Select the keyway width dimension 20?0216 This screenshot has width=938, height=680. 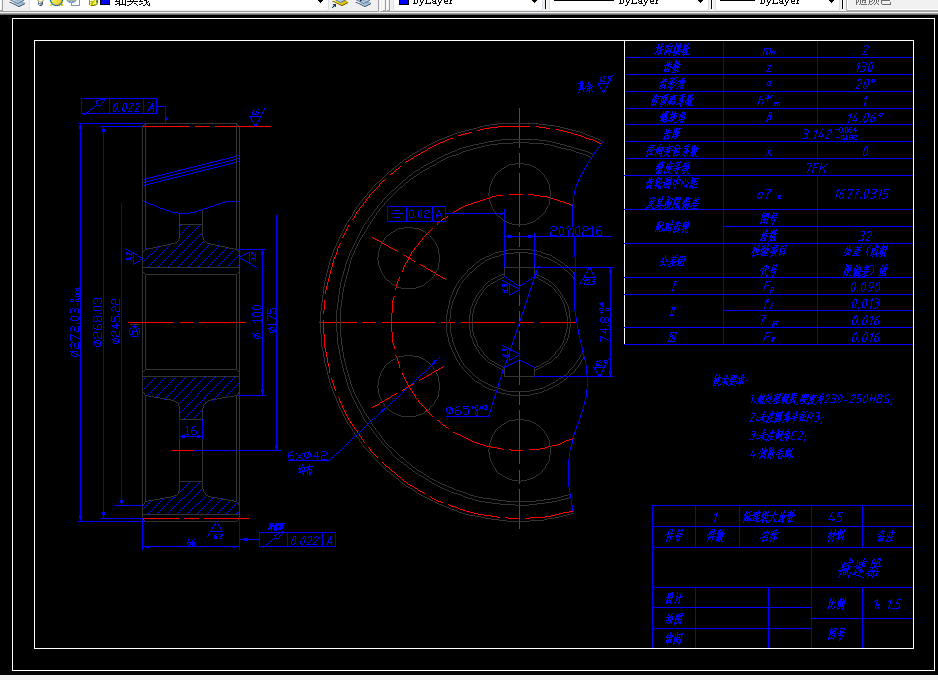(576, 231)
